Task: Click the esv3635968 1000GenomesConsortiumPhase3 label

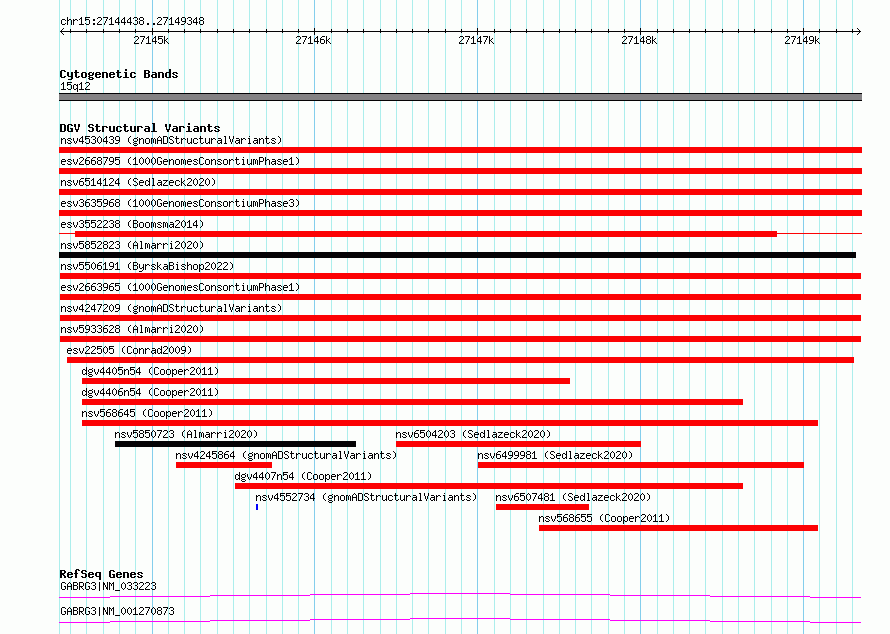Action: (x=180, y=203)
